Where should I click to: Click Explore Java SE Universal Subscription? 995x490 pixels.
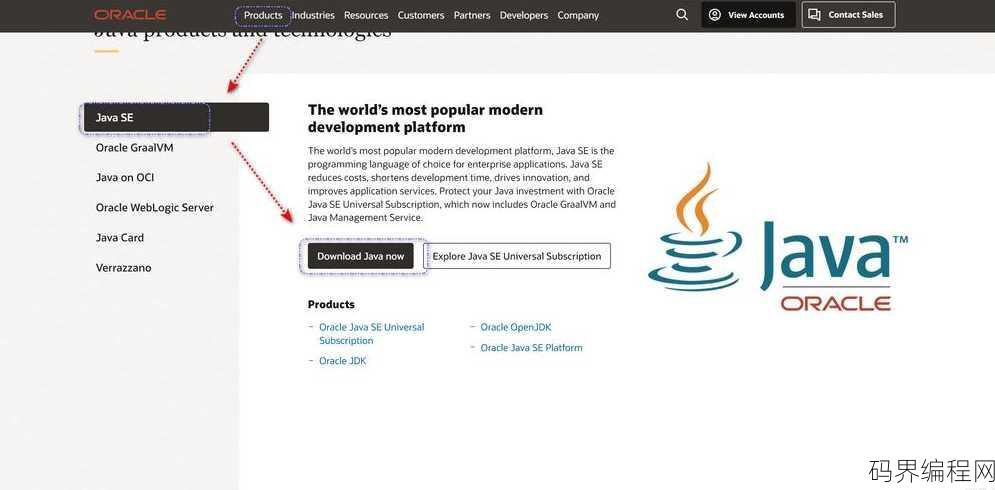click(x=517, y=256)
